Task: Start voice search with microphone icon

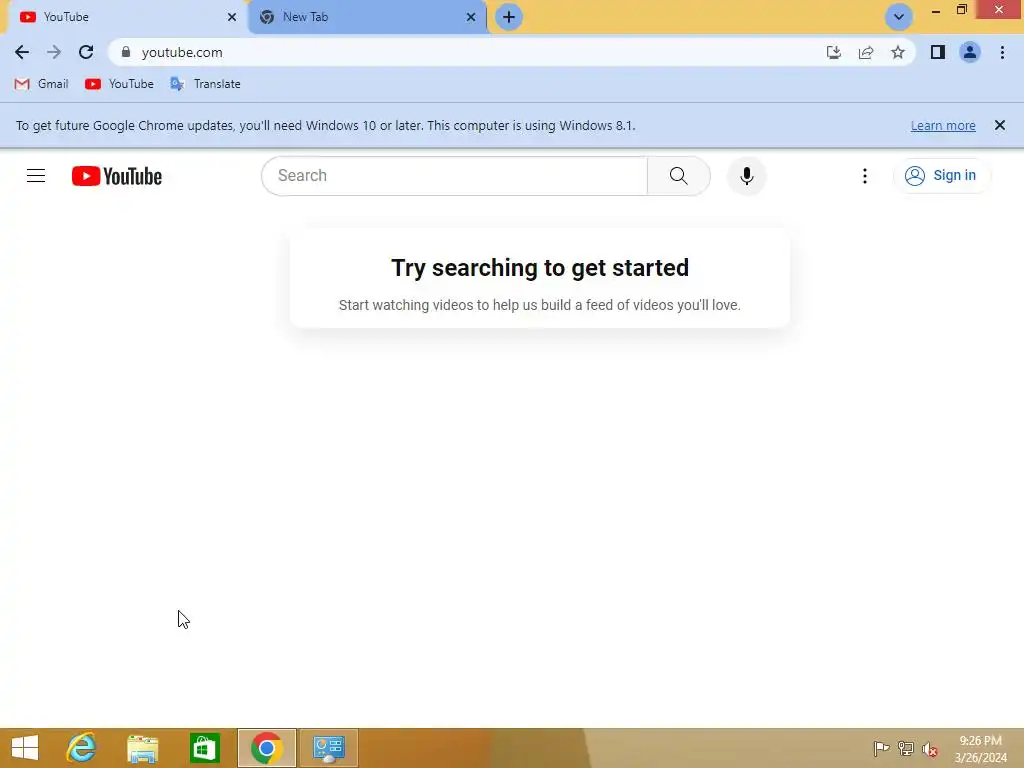Action: pos(746,176)
